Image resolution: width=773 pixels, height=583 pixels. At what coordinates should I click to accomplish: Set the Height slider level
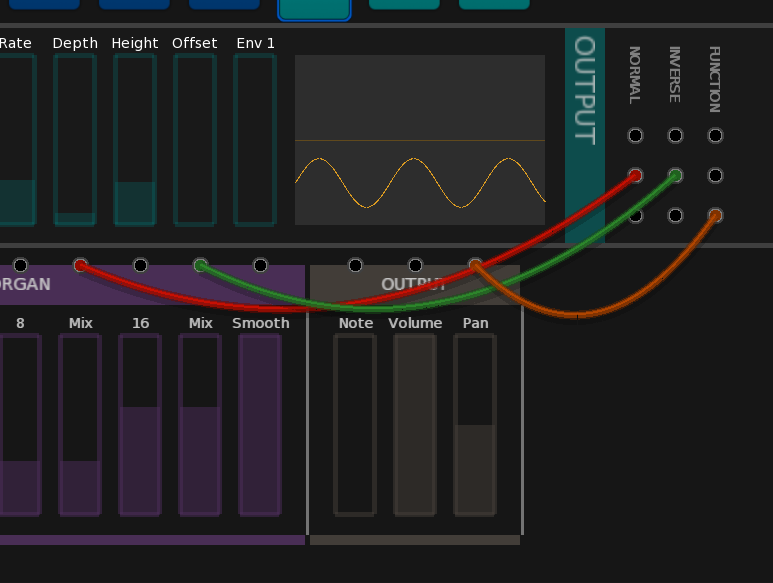[135, 140]
